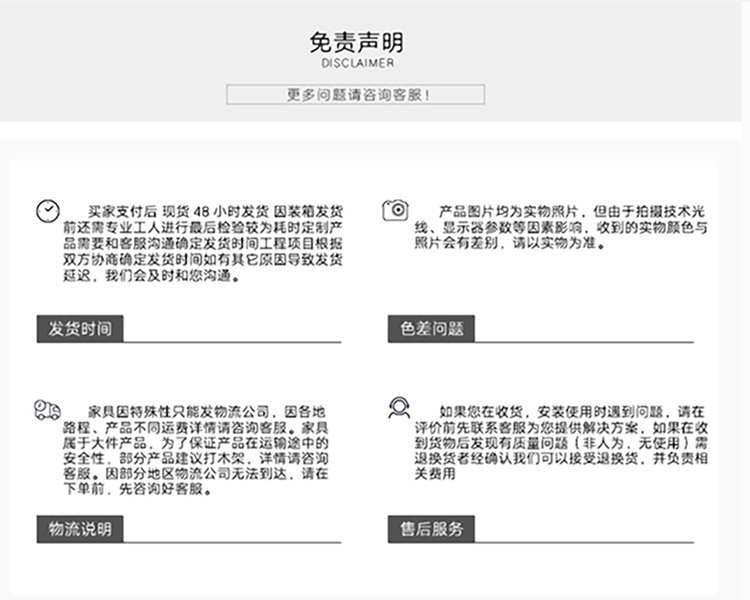Click the delivery truck icon

[x=47, y=410]
